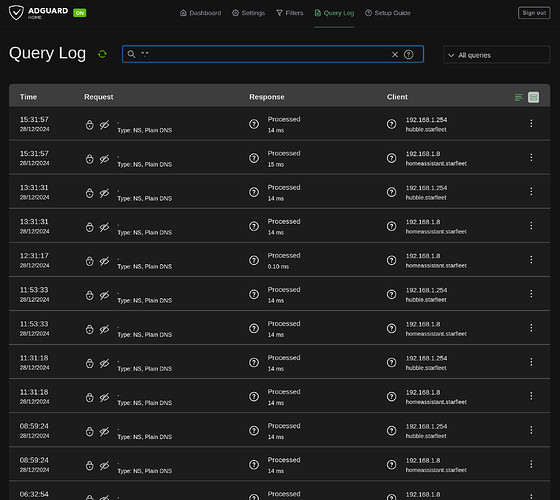Clear the search field with X icon
The image size is (560, 500).
(395, 54)
